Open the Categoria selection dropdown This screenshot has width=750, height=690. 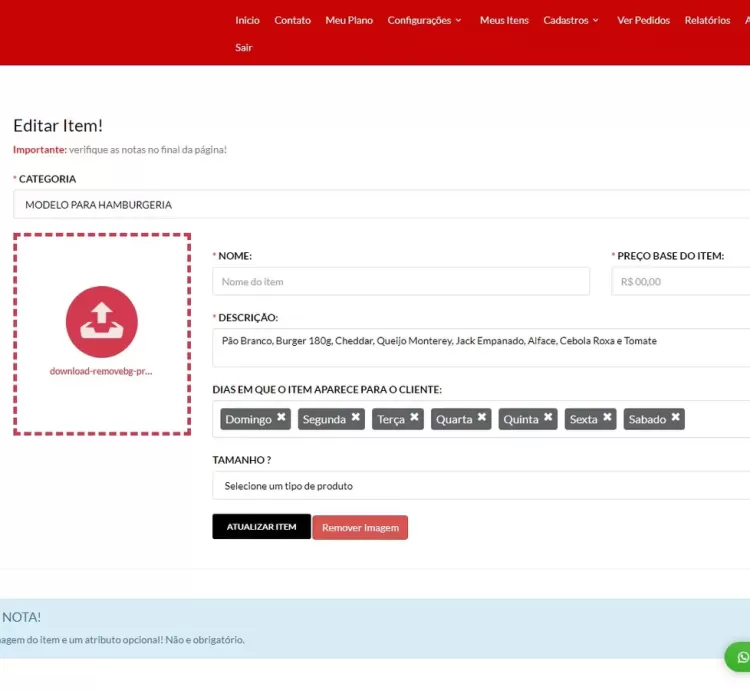380,205
